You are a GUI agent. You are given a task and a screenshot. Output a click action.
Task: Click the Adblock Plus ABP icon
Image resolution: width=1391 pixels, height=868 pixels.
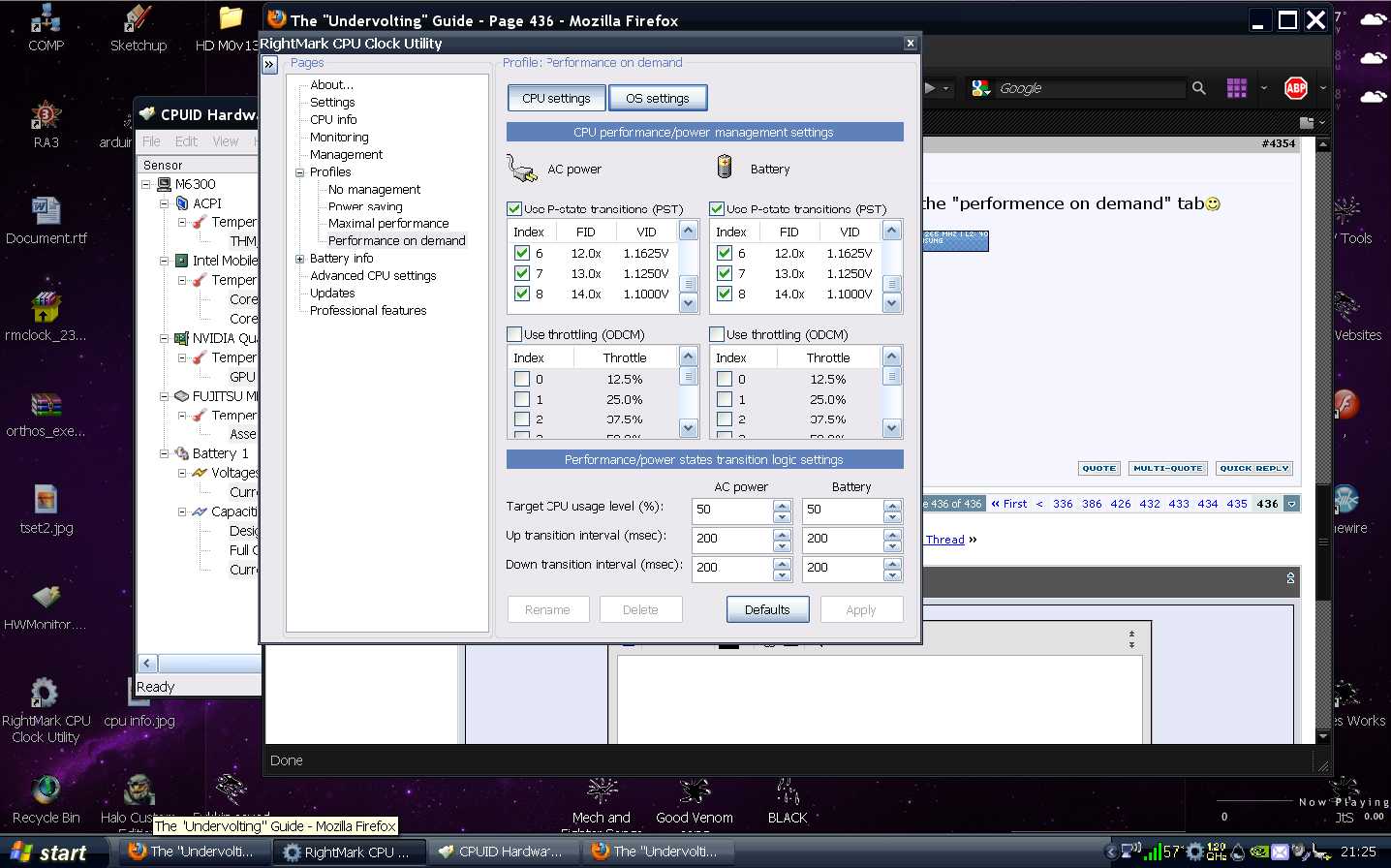1295,88
